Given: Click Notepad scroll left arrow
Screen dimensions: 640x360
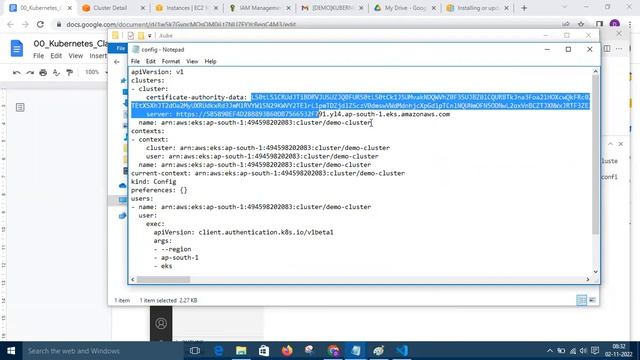Looking at the screenshot, I should point(133,280).
